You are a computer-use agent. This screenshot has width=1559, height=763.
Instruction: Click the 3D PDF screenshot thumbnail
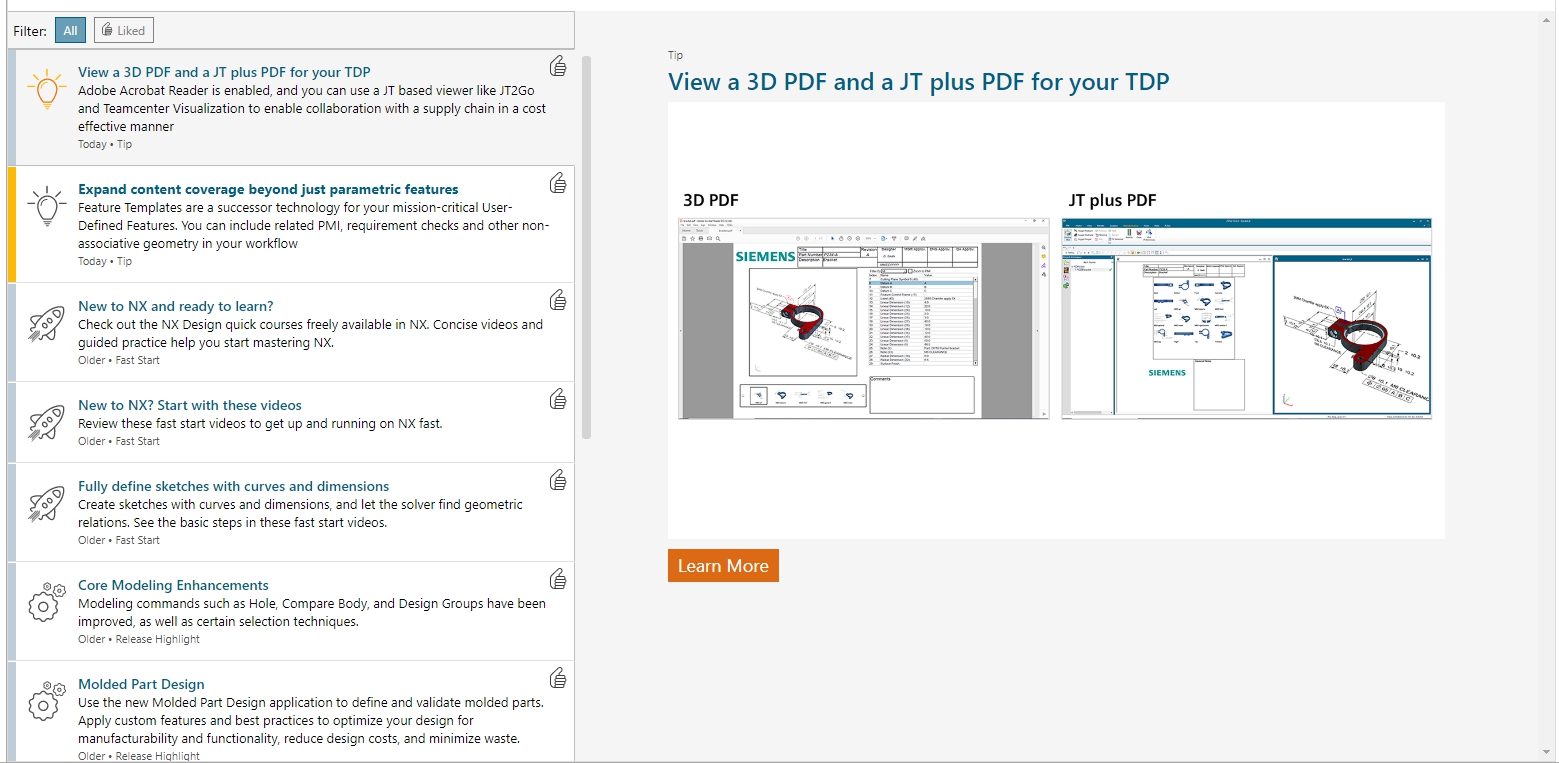864,318
